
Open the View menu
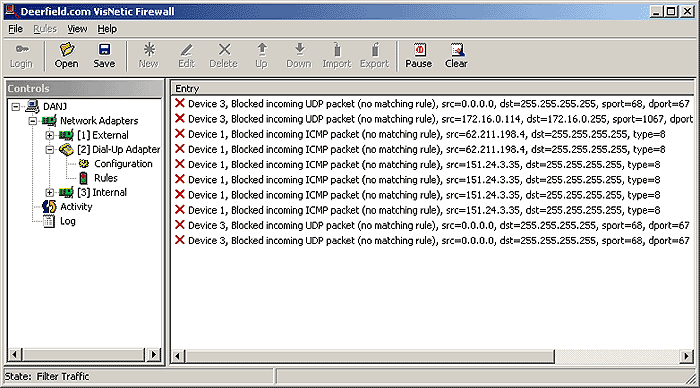pyautogui.click(x=77, y=29)
